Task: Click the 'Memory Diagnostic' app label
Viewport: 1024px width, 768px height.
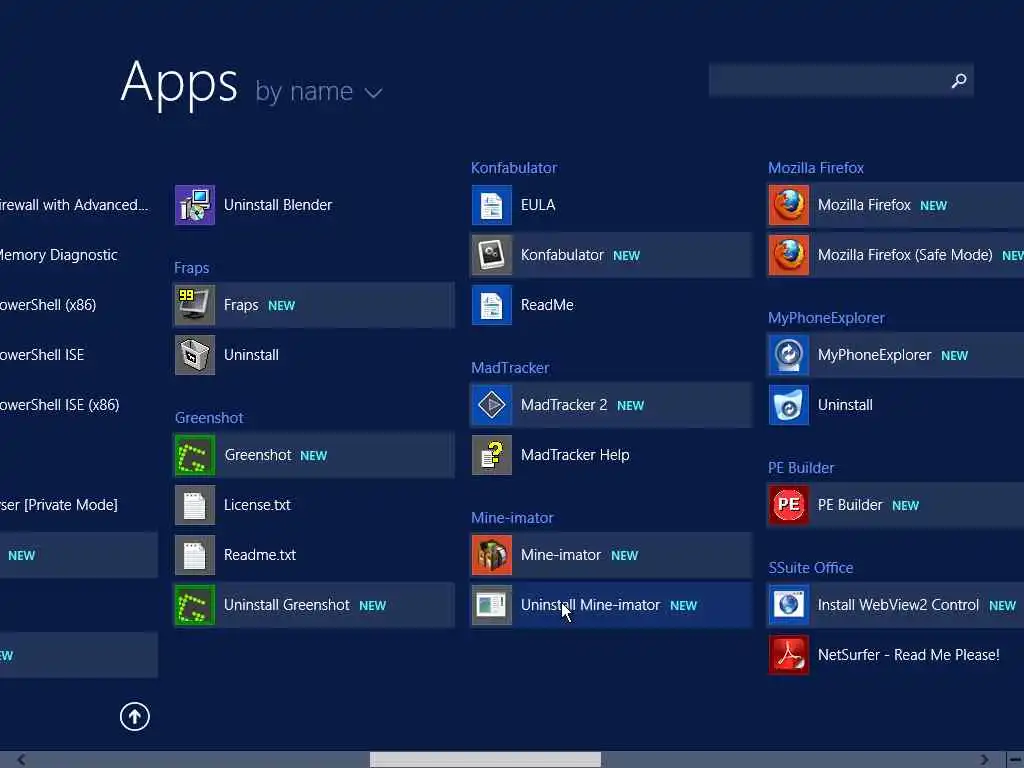Action: [57, 255]
